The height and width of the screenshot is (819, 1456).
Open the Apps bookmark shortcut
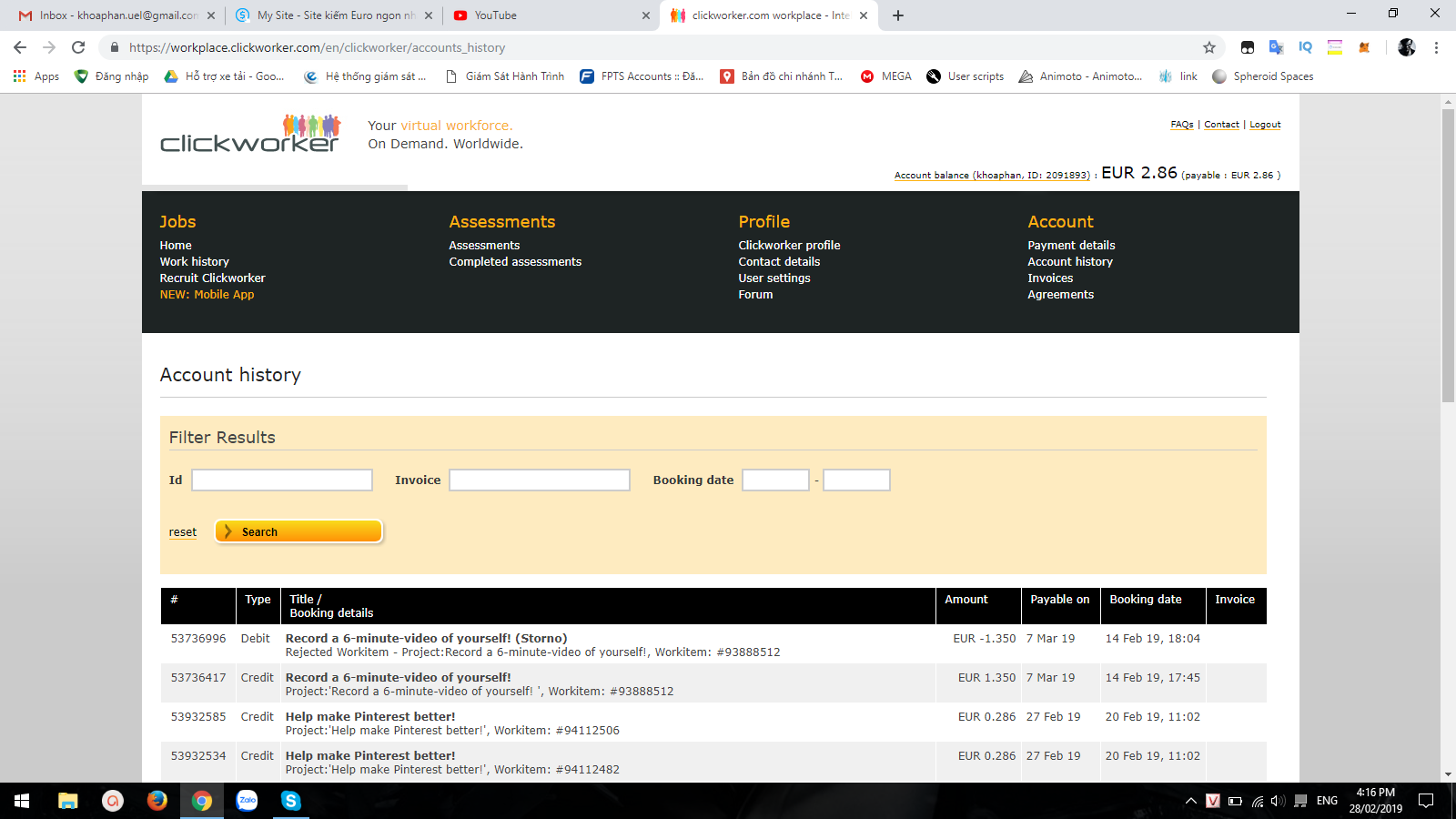[36, 76]
